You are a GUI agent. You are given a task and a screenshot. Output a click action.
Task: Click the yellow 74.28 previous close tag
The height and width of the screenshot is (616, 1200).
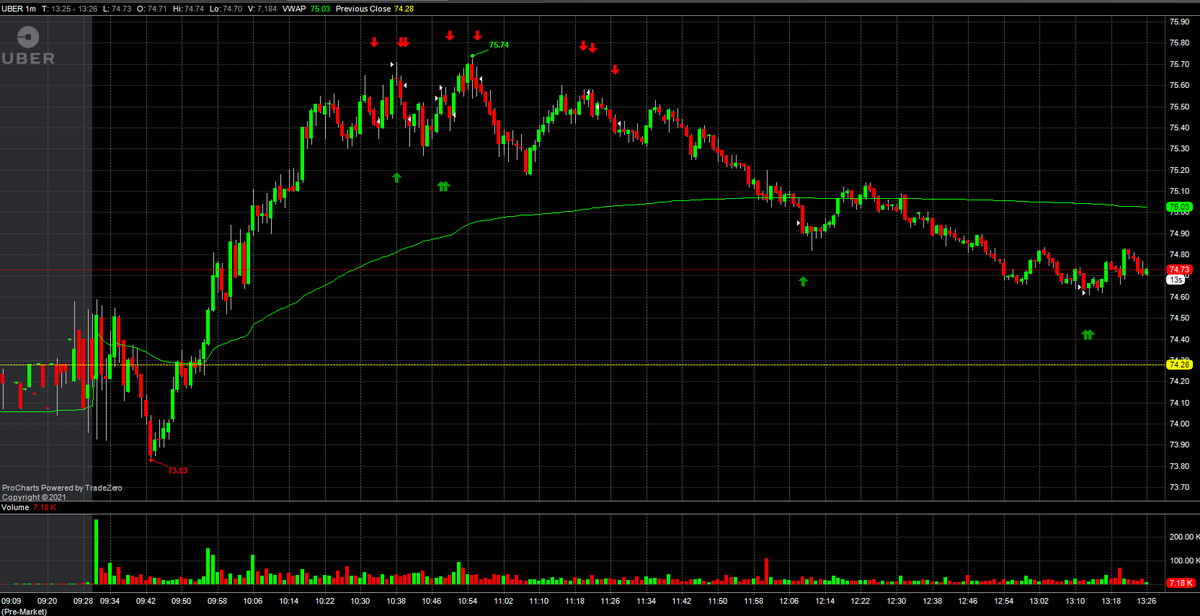[1177, 365]
